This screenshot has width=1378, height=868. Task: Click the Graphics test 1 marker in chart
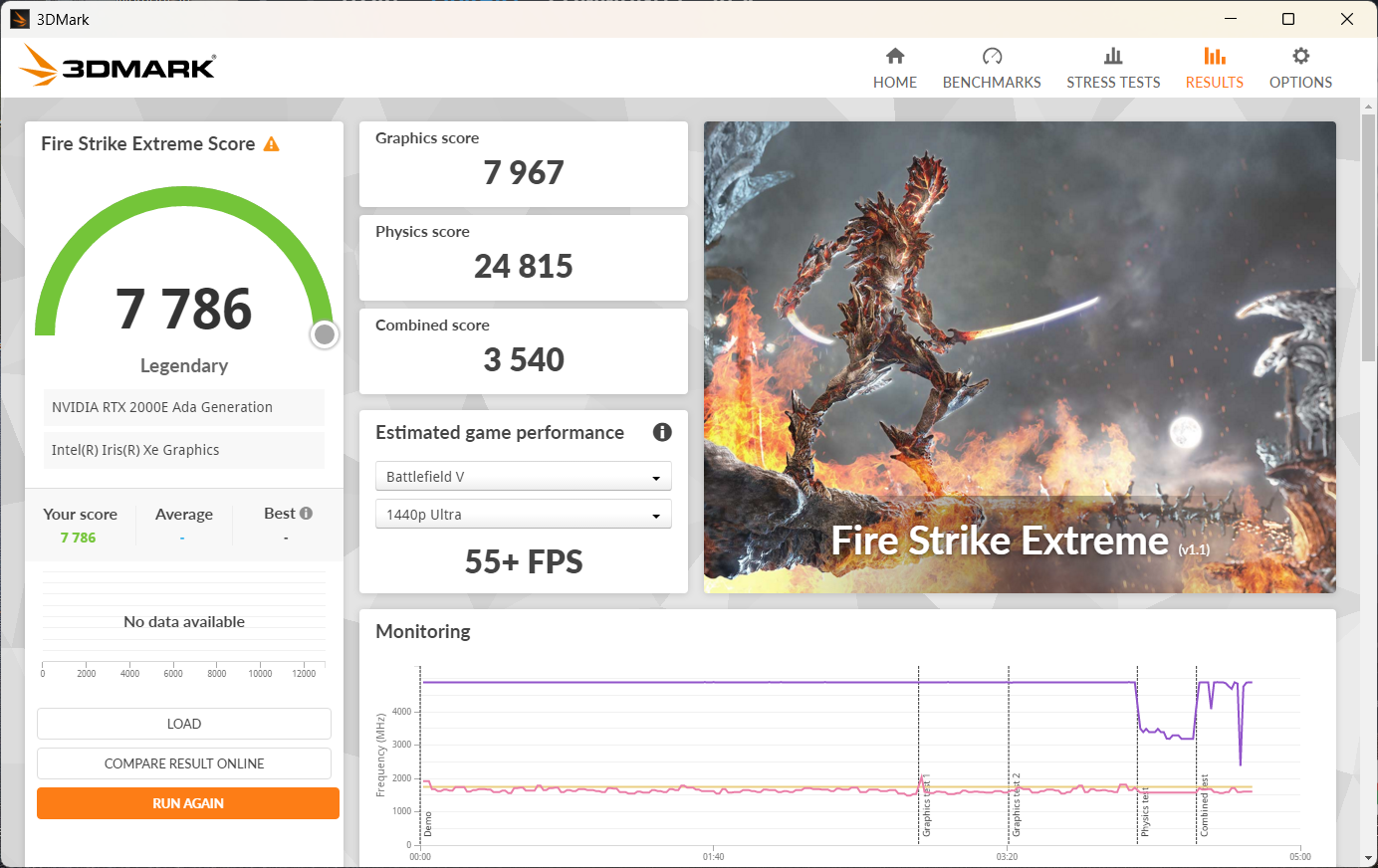pyautogui.click(x=926, y=805)
